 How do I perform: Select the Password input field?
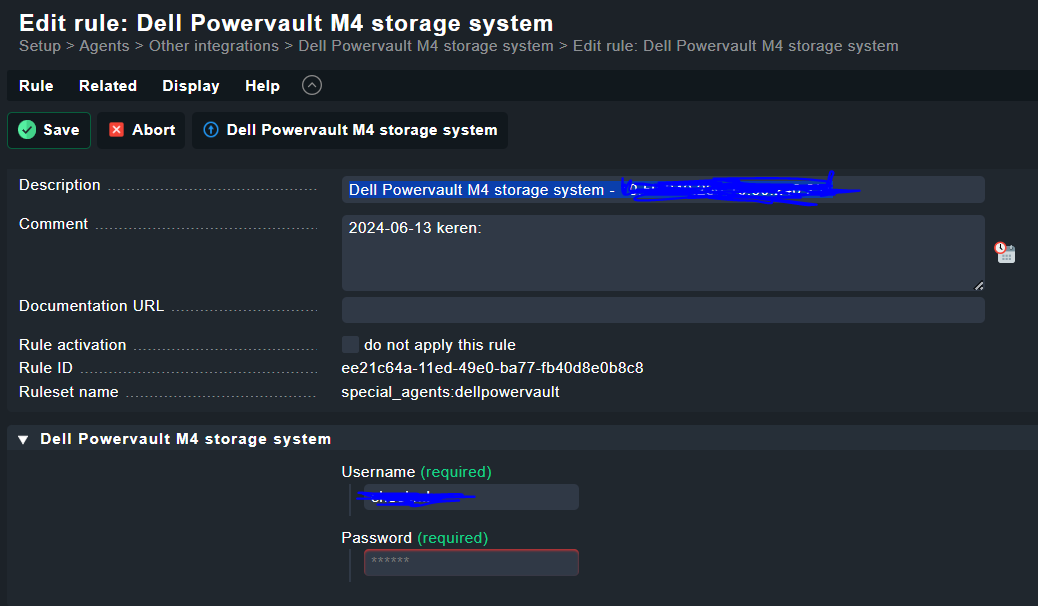point(471,562)
